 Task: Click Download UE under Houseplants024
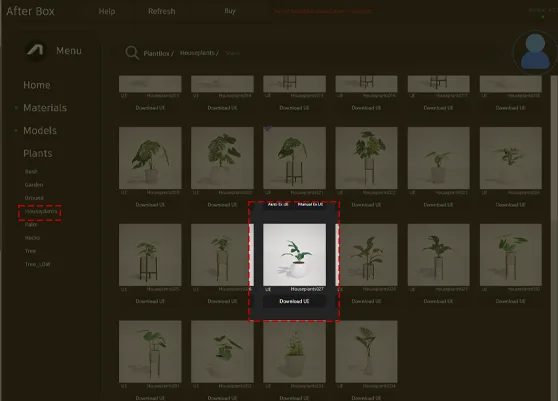[511, 205]
